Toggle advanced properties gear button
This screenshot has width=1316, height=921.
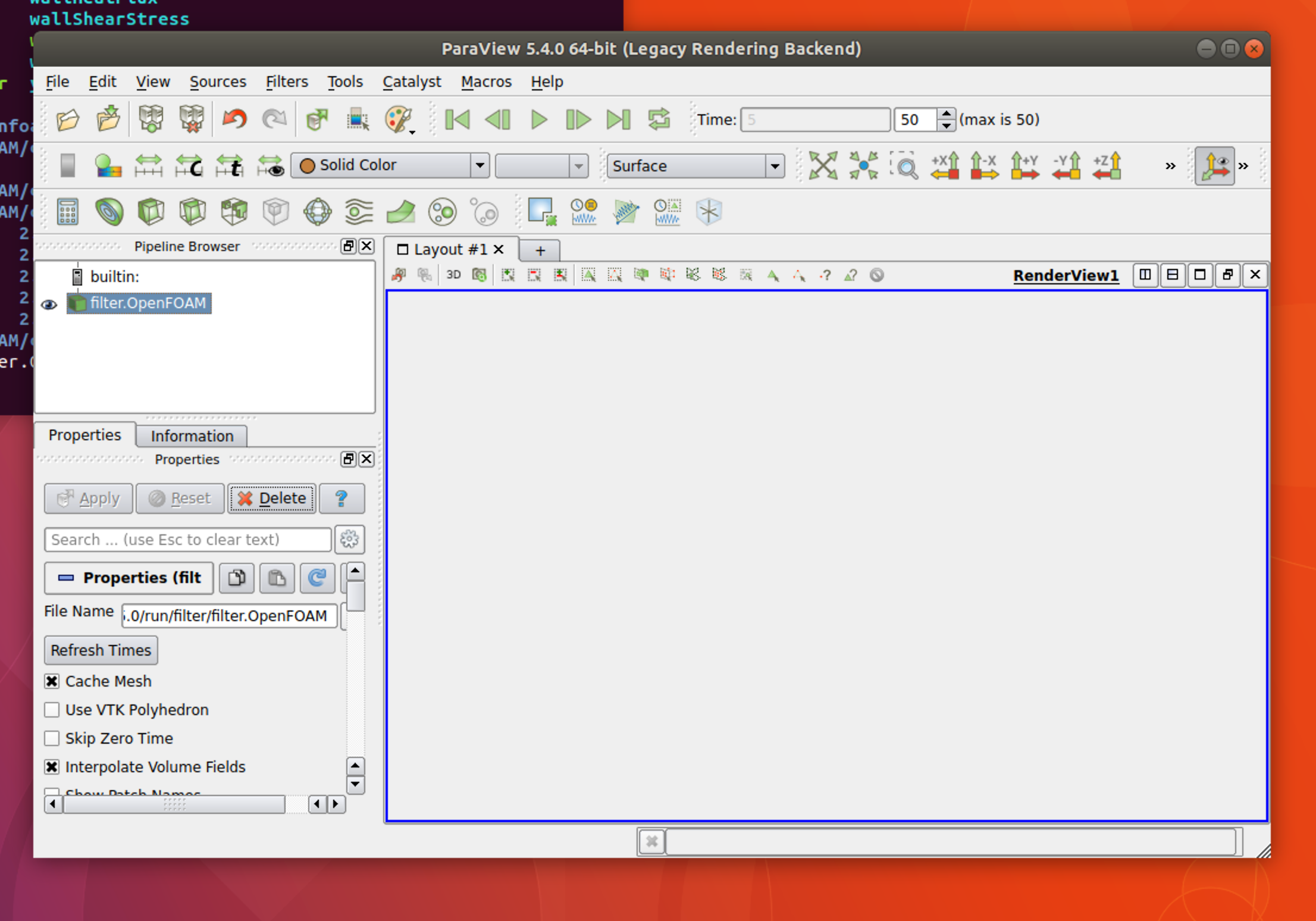pyautogui.click(x=349, y=540)
